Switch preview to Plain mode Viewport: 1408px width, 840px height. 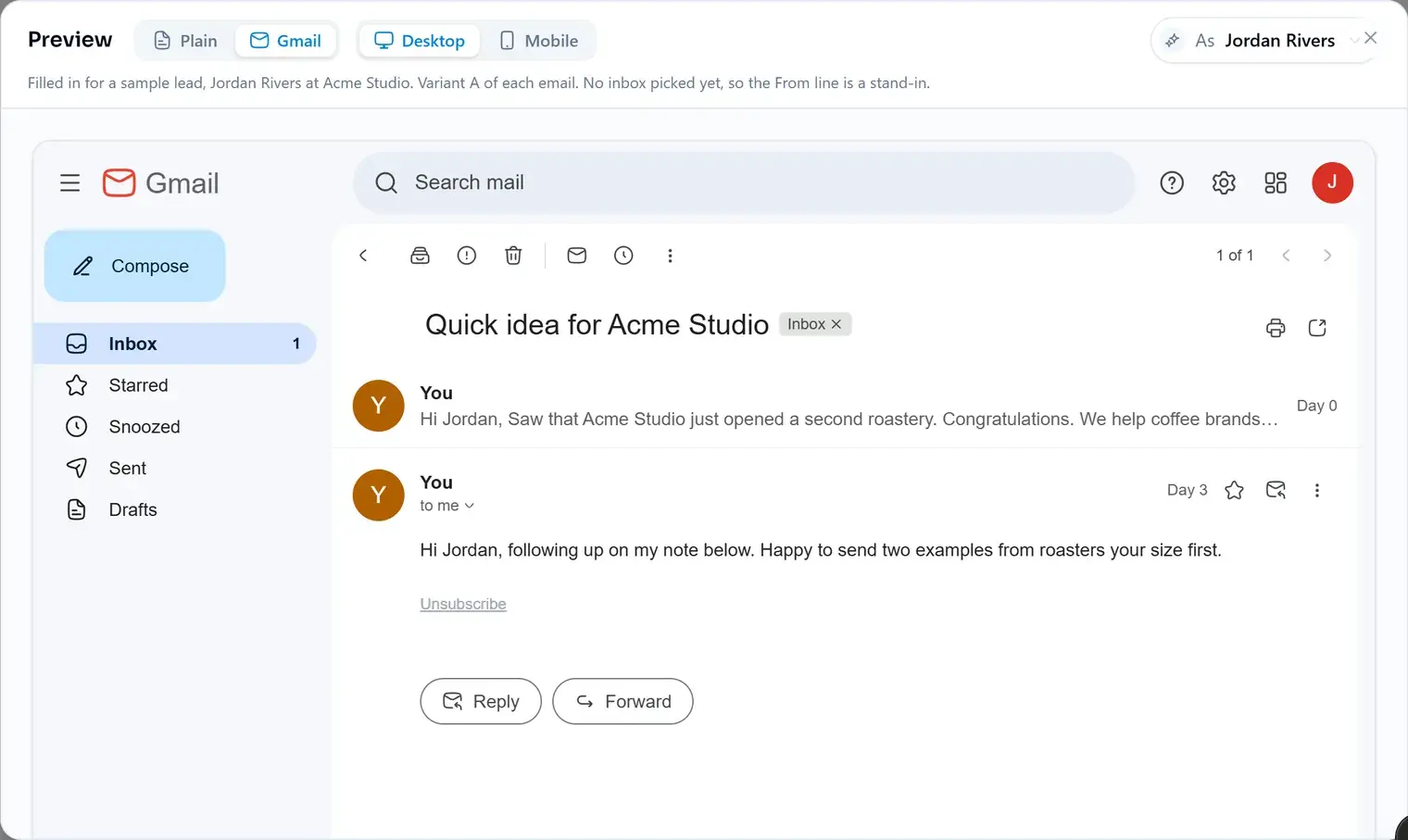point(186,41)
